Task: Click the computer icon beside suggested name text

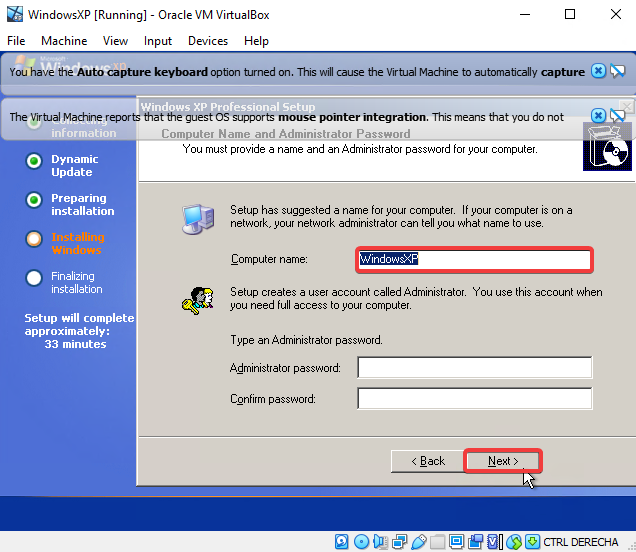Action: 198,219
